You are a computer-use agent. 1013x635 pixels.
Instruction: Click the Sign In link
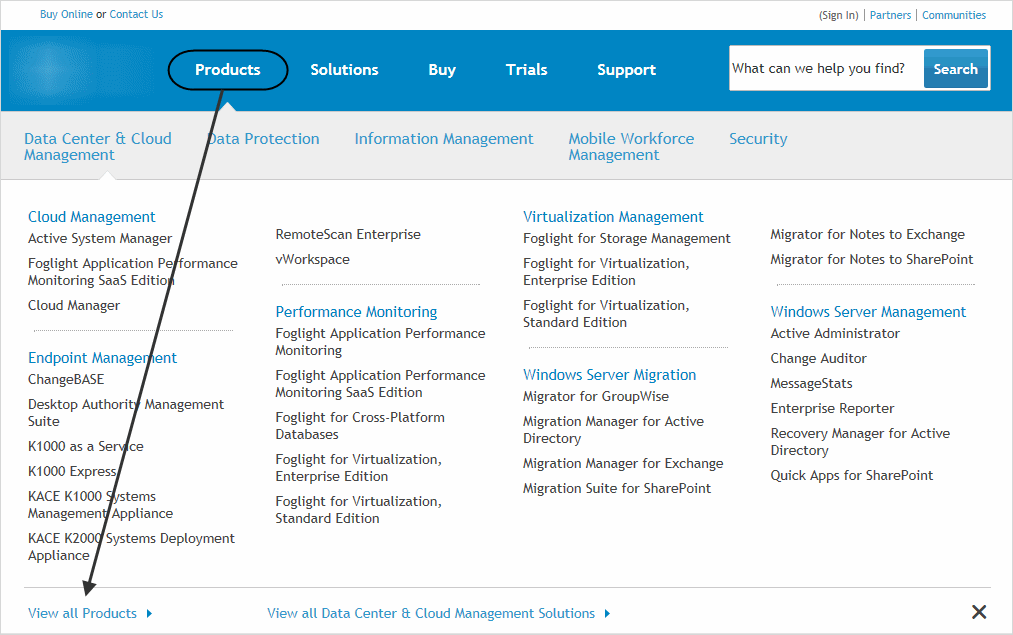pyautogui.click(x=838, y=15)
